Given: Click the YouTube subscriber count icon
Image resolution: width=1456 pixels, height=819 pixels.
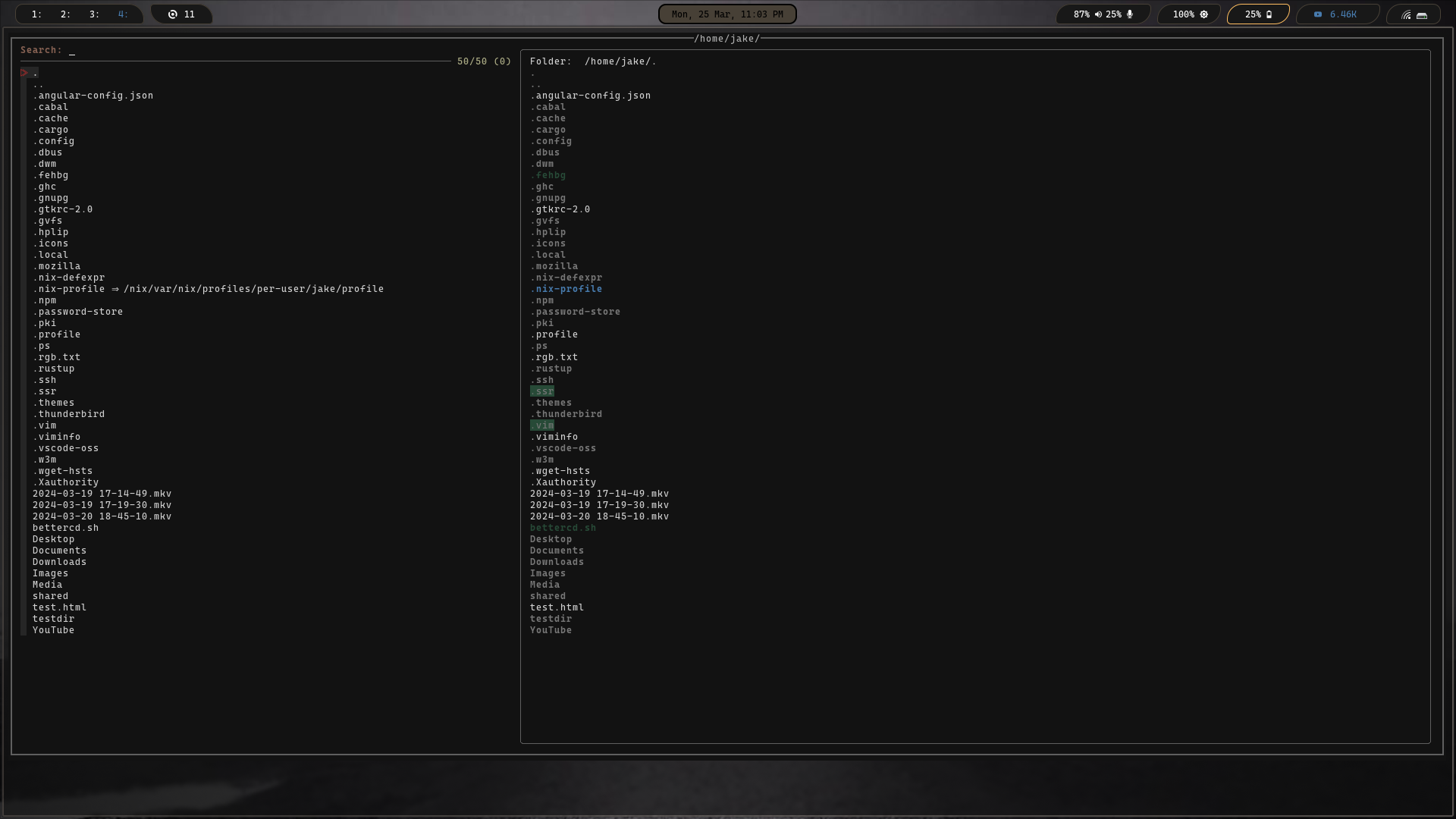Looking at the screenshot, I should pyautogui.click(x=1318, y=14).
